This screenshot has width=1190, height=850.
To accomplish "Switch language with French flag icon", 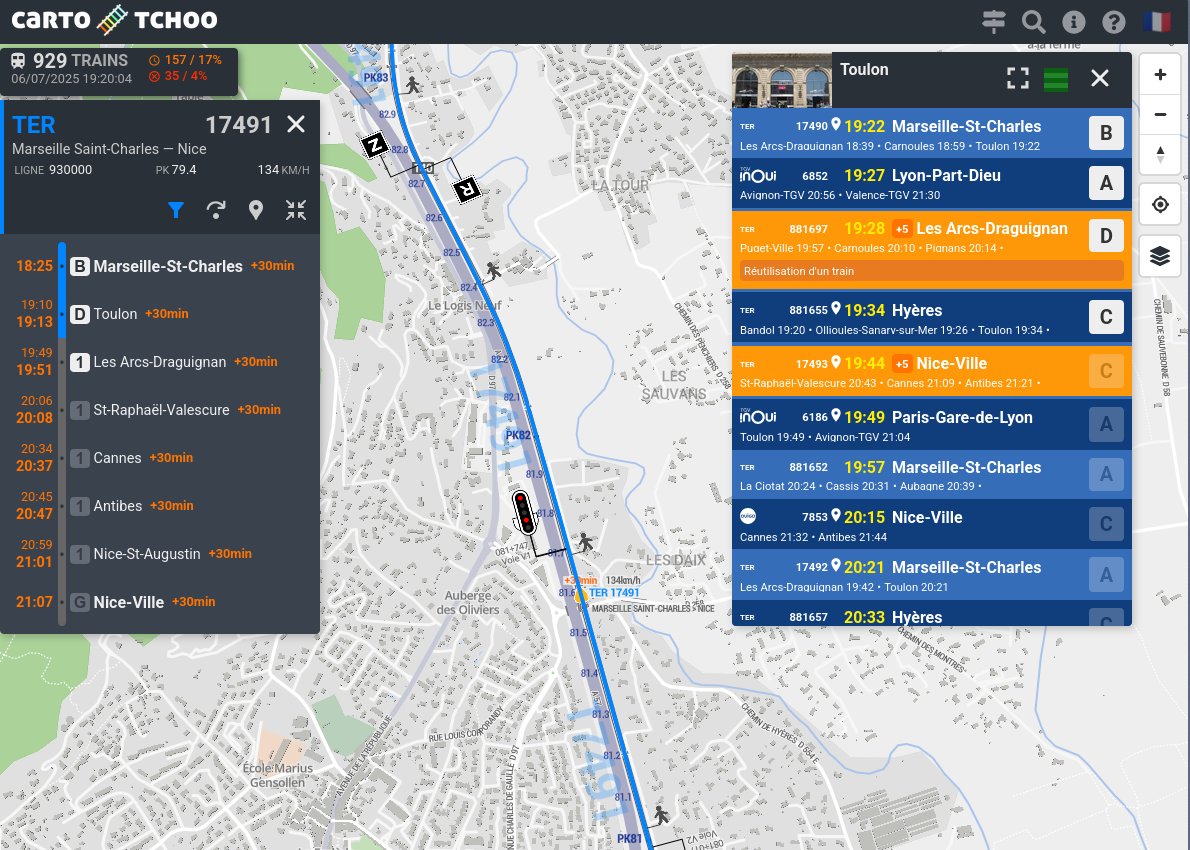I will click(x=1156, y=21).
